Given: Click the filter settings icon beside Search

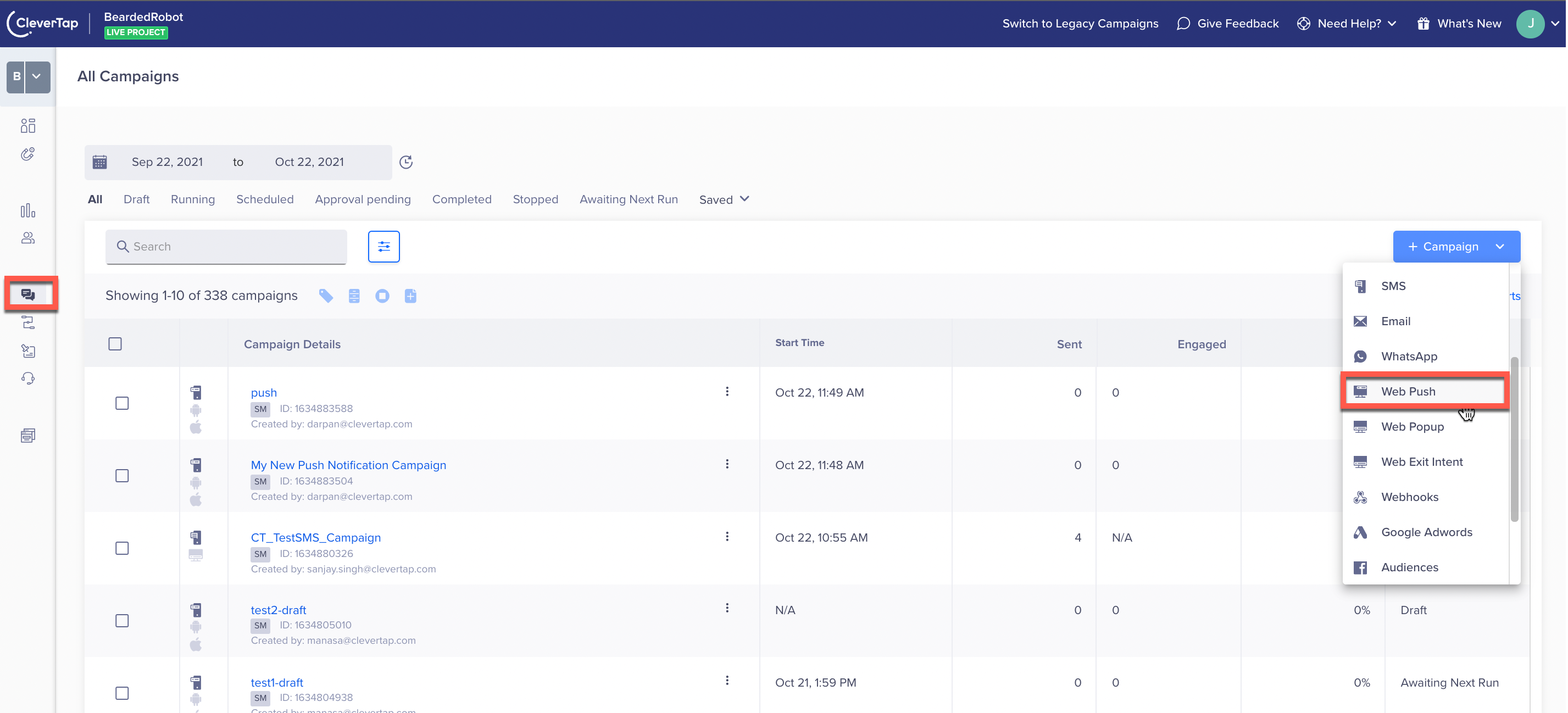Looking at the screenshot, I should tap(383, 247).
